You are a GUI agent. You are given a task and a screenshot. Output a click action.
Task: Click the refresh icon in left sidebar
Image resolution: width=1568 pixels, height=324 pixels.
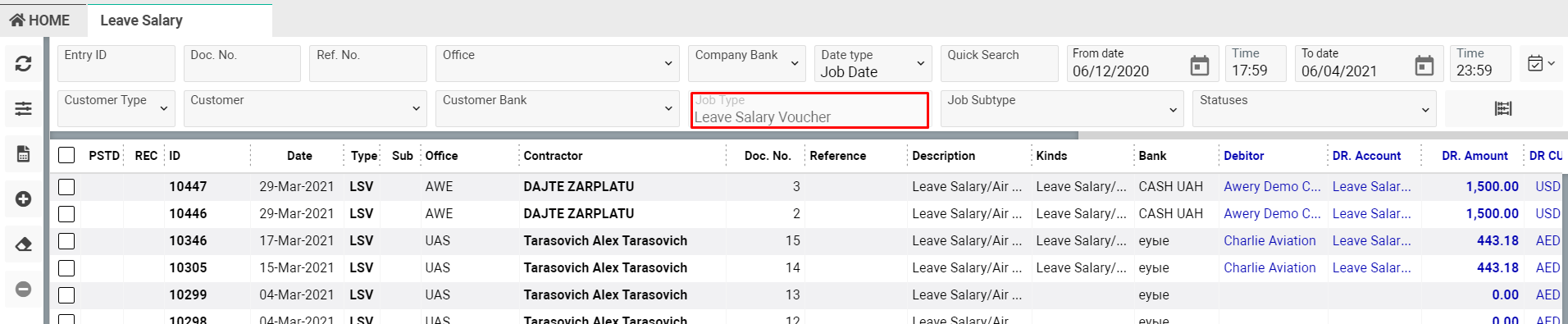pyautogui.click(x=23, y=63)
